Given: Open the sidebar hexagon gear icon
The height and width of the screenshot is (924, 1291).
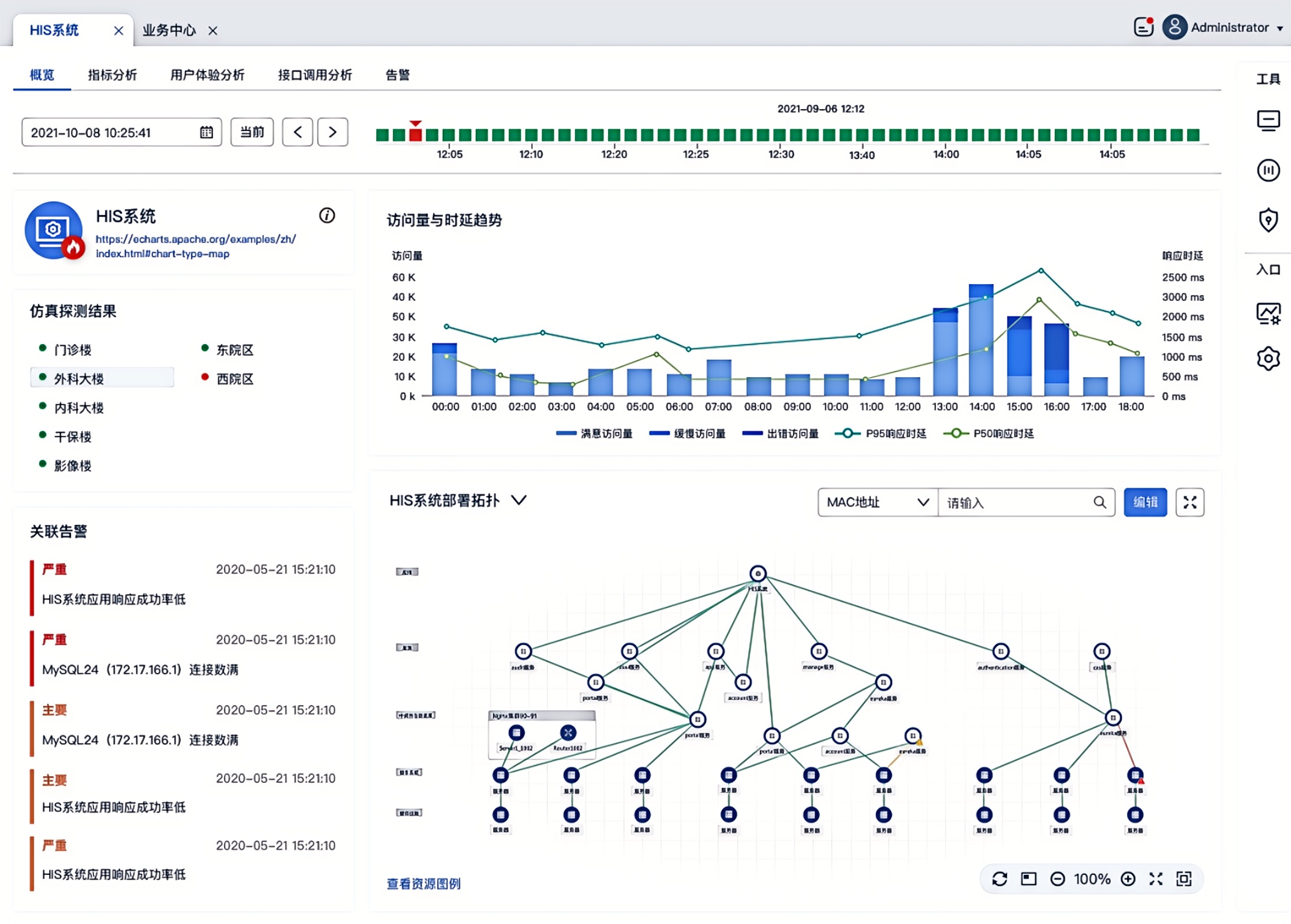Looking at the screenshot, I should (1268, 359).
